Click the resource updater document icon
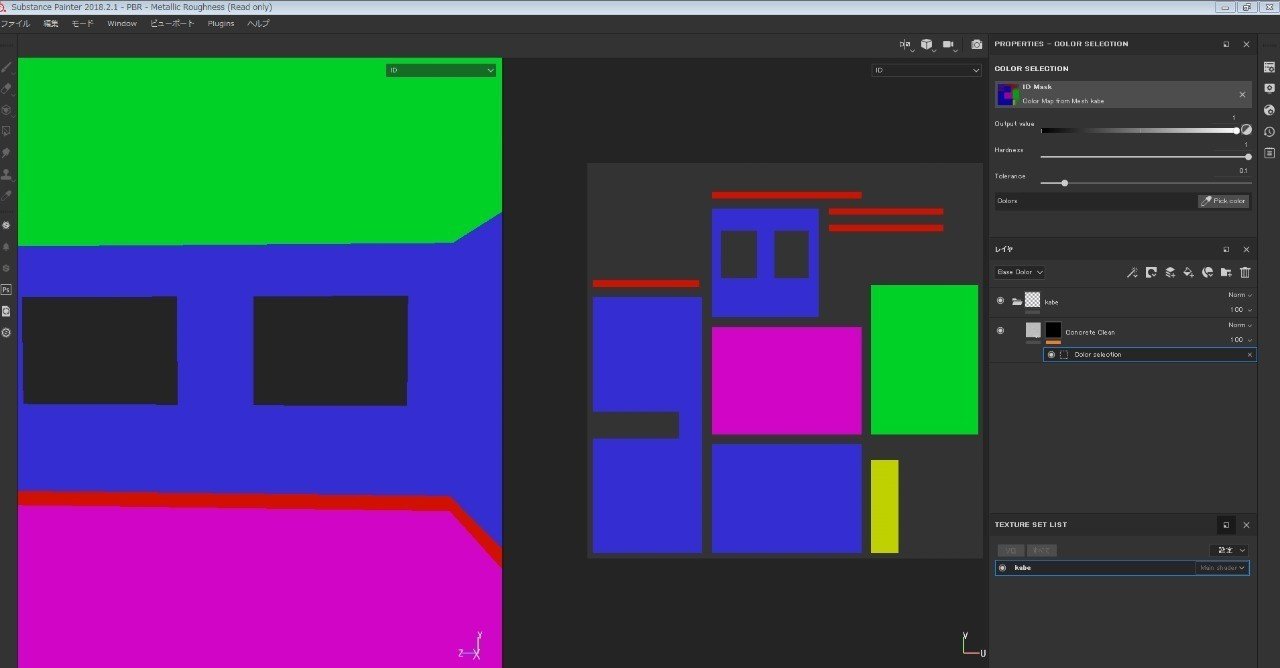This screenshot has width=1280, height=668. [6, 311]
